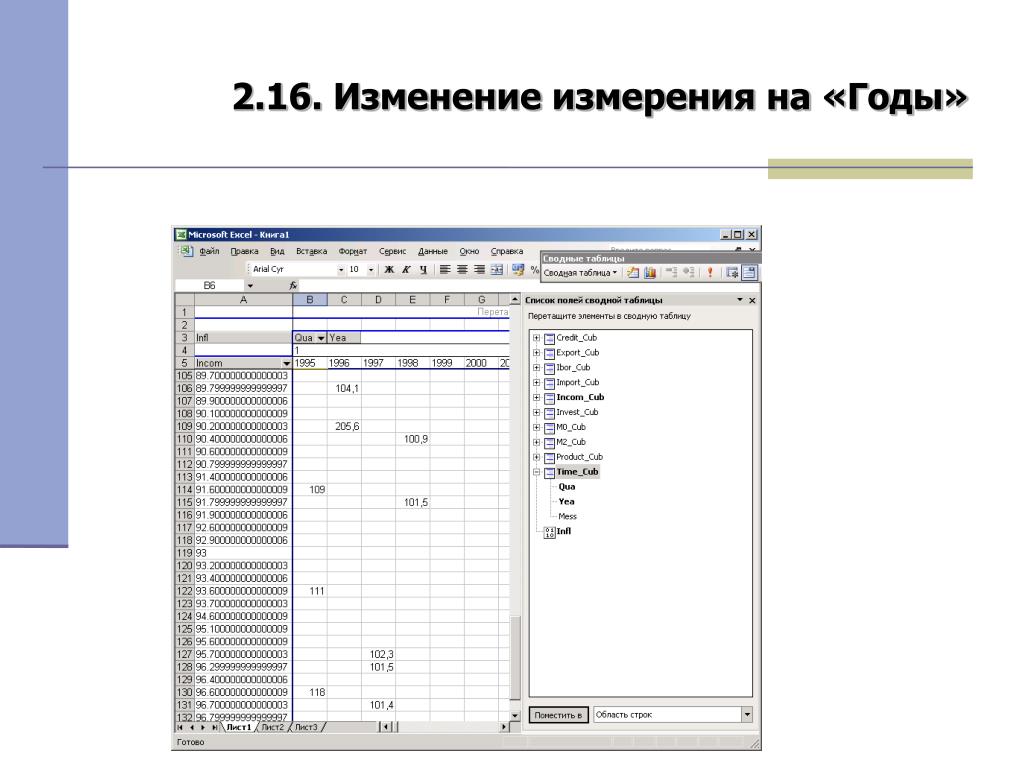Click the Infl data field icon
The height and width of the screenshot is (768, 1024).
[x=549, y=532]
